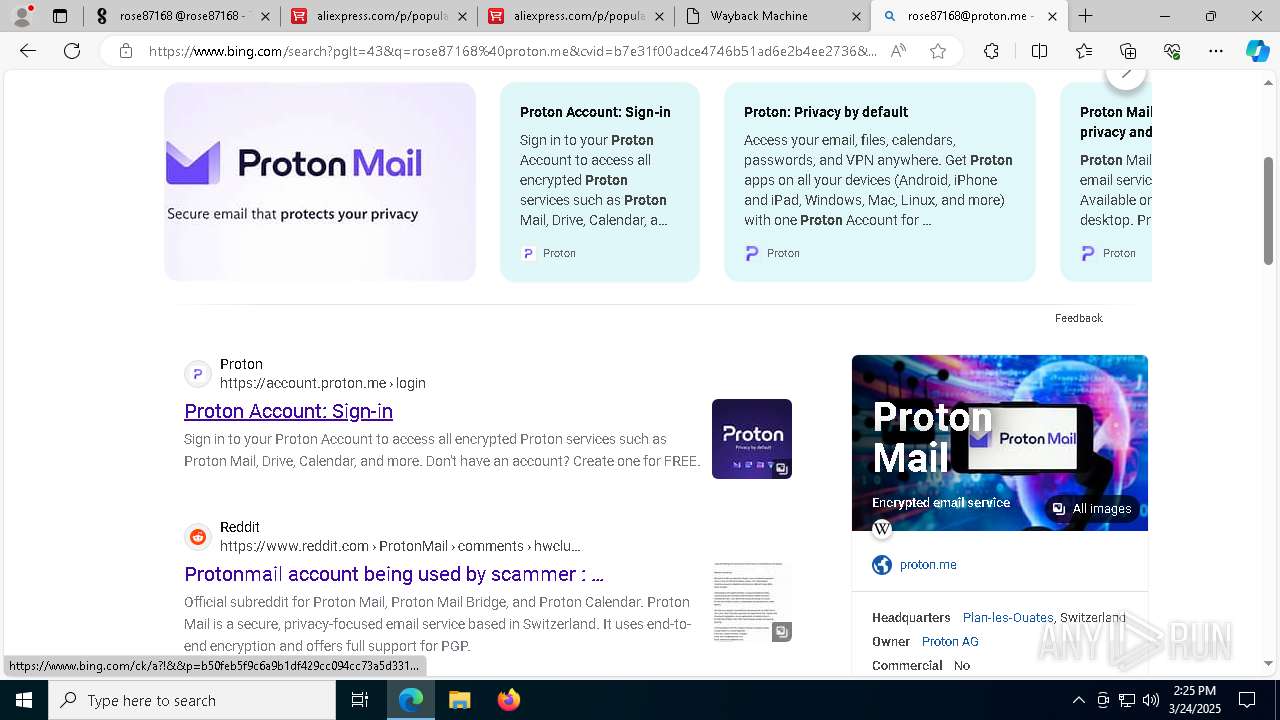View site information lock icon
This screenshot has height=720, width=1280.
click(125, 51)
